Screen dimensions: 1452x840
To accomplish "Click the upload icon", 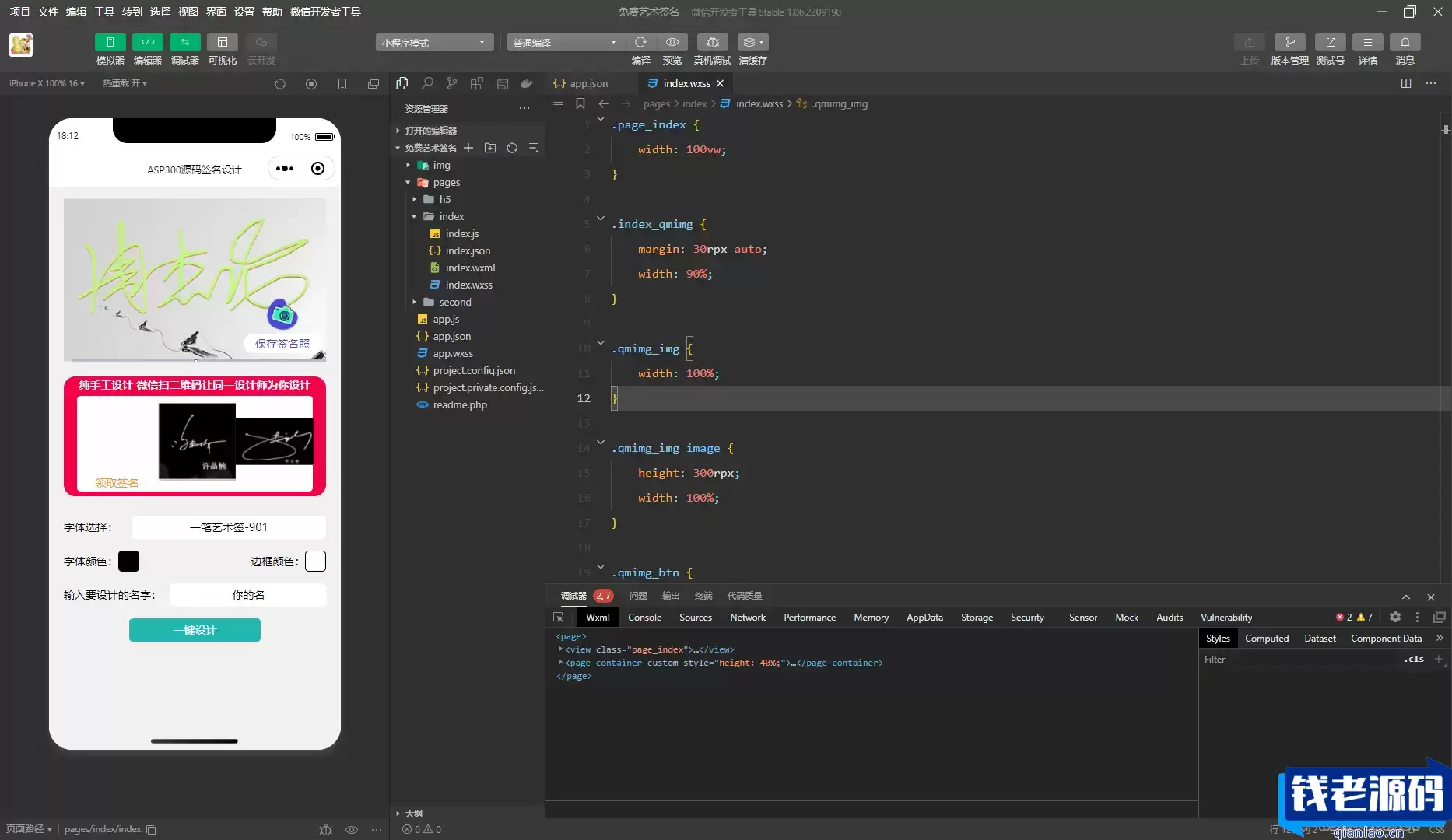I will (x=1250, y=42).
